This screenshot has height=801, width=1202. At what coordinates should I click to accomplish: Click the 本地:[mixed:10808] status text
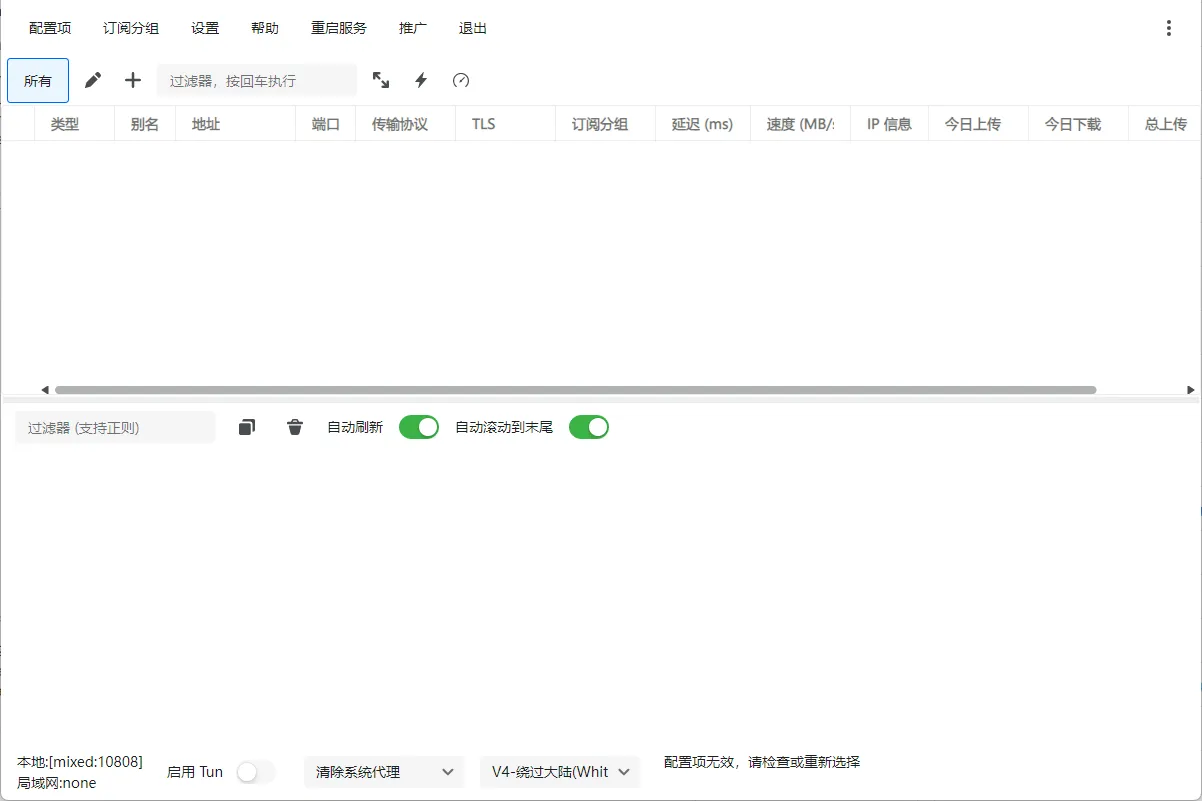[x=80, y=762]
